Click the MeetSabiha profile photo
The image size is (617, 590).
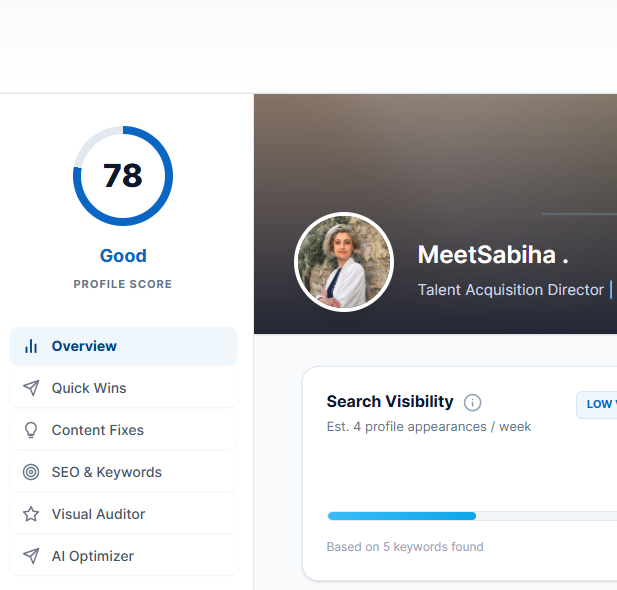coord(344,262)
